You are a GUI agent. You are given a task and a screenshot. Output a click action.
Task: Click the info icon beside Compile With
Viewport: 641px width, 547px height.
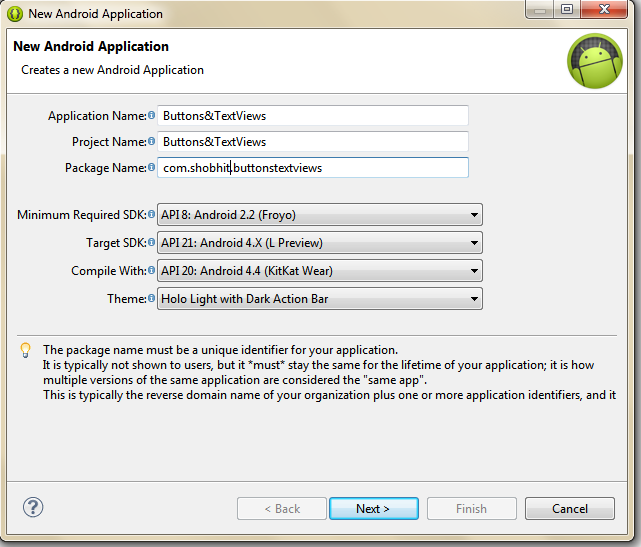tap(151, 270)
